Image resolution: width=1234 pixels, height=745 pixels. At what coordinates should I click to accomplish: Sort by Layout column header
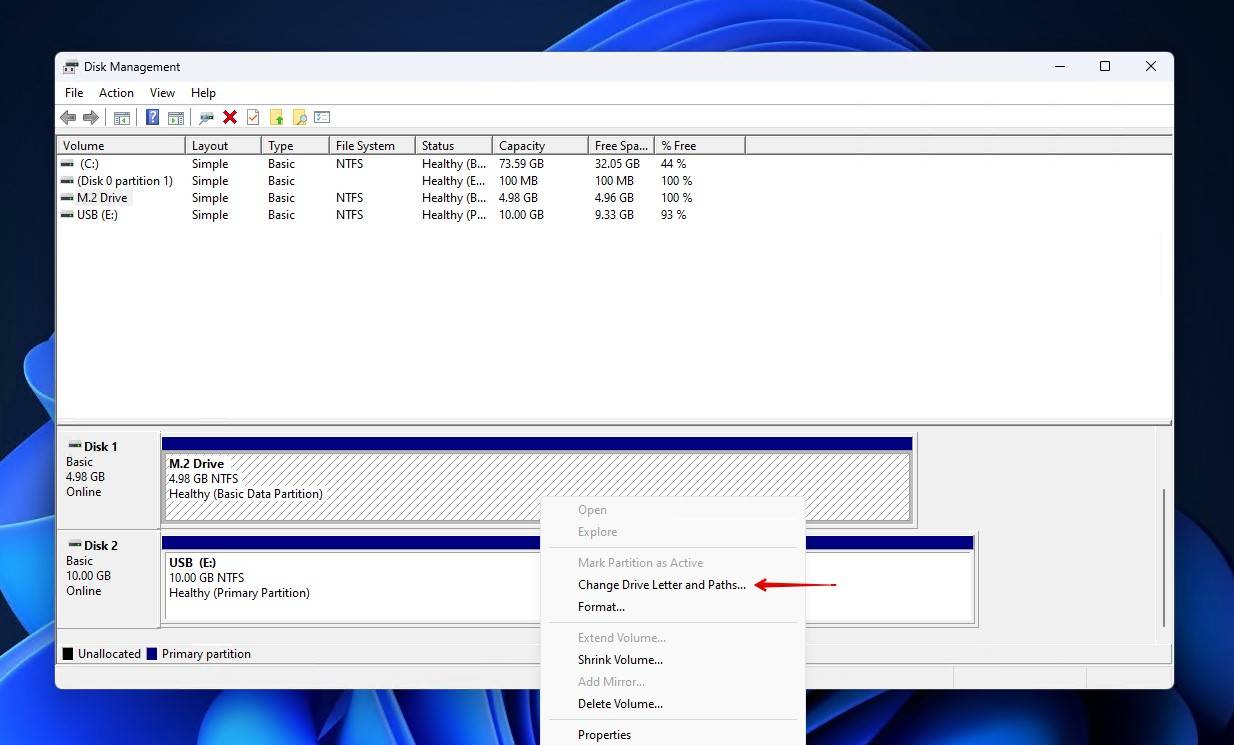coord(223,146)
